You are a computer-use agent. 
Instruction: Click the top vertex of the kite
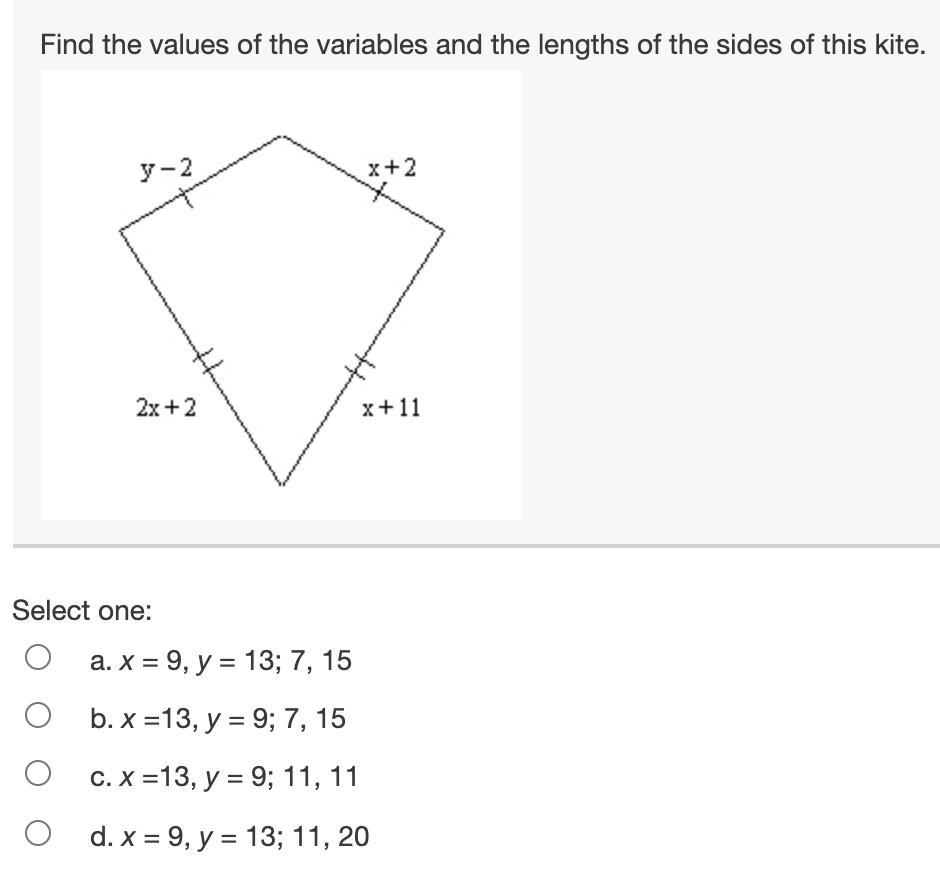(x=282, y=137)
